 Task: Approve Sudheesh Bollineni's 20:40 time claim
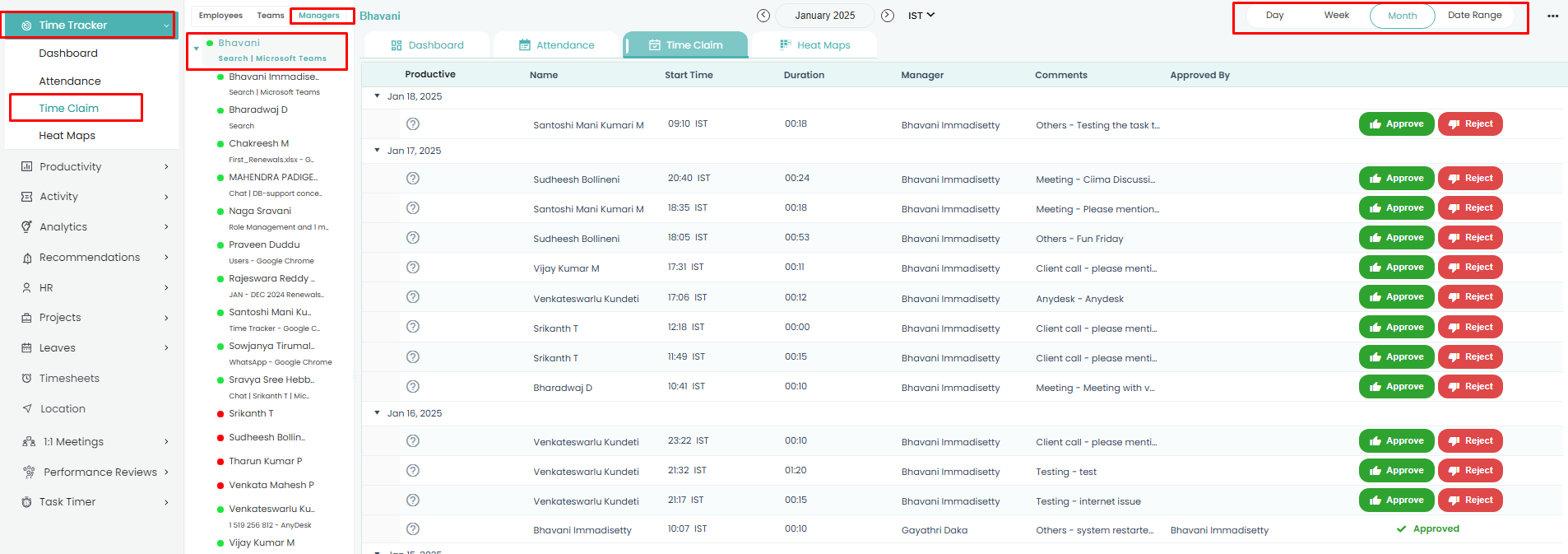point(1396,179)
